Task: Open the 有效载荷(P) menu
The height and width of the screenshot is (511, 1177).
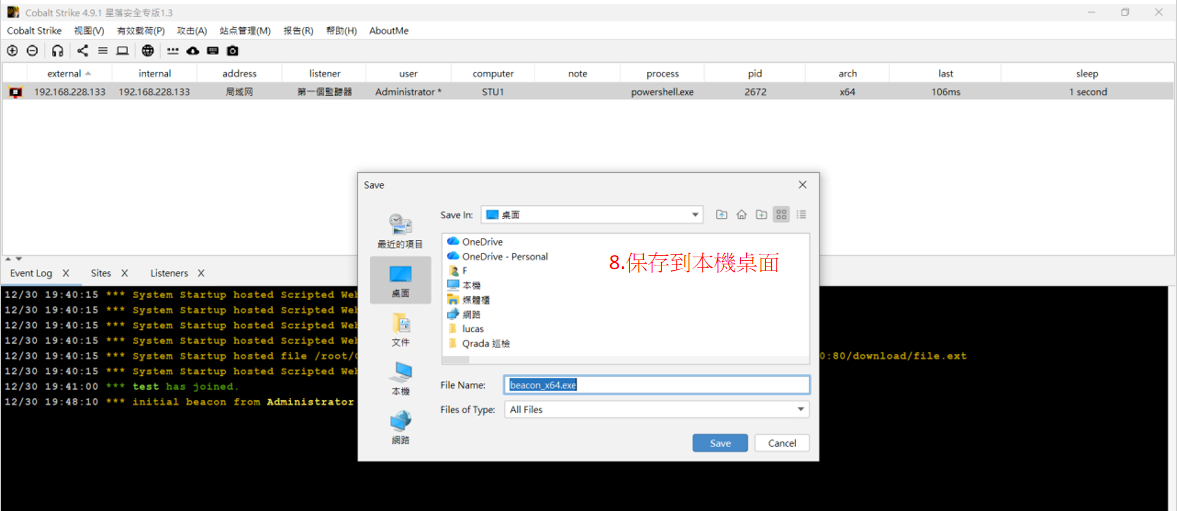Action: (x=140, y=31)
